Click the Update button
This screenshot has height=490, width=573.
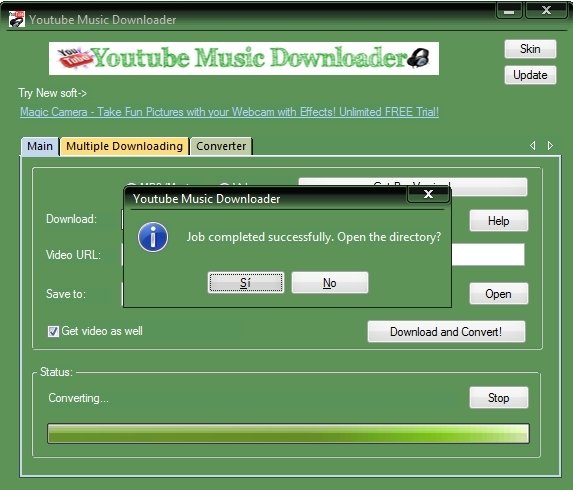[x=530, y=75]
